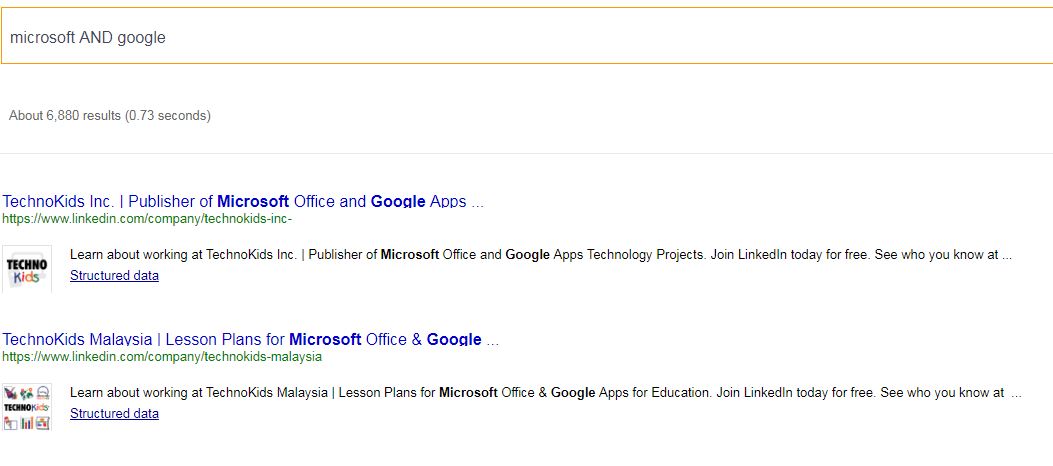Click bold "Google" in the TechnoKids Inc. title
1053x466 pixels.
click(398, 201)
